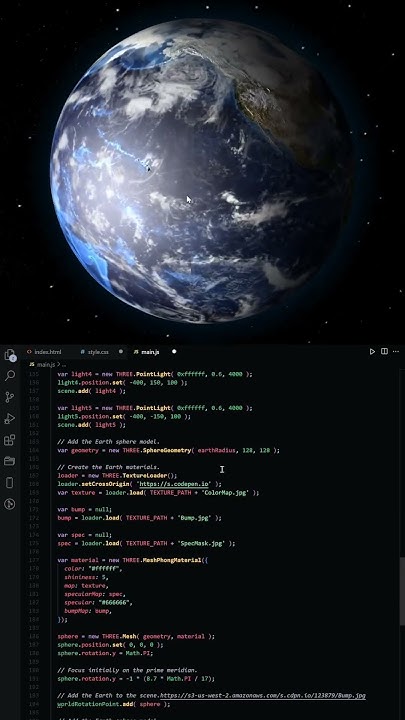The height and width of the screenshot is (720, 405).
Task: Open the editor More Actions ellipsis menu
Action: point(396,351)
